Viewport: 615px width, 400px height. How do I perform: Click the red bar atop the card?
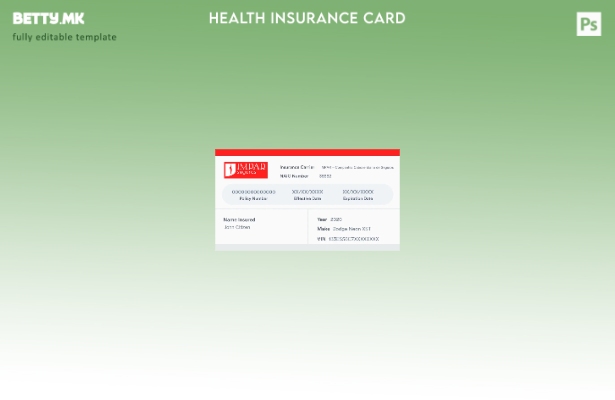[307, 152]
